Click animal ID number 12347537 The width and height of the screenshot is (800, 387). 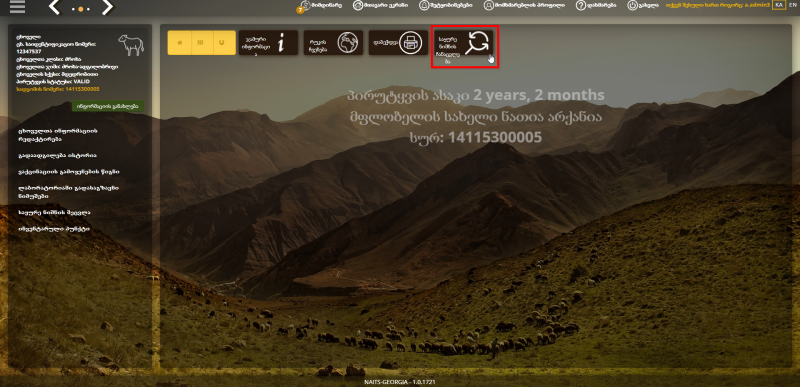point(28,51)
